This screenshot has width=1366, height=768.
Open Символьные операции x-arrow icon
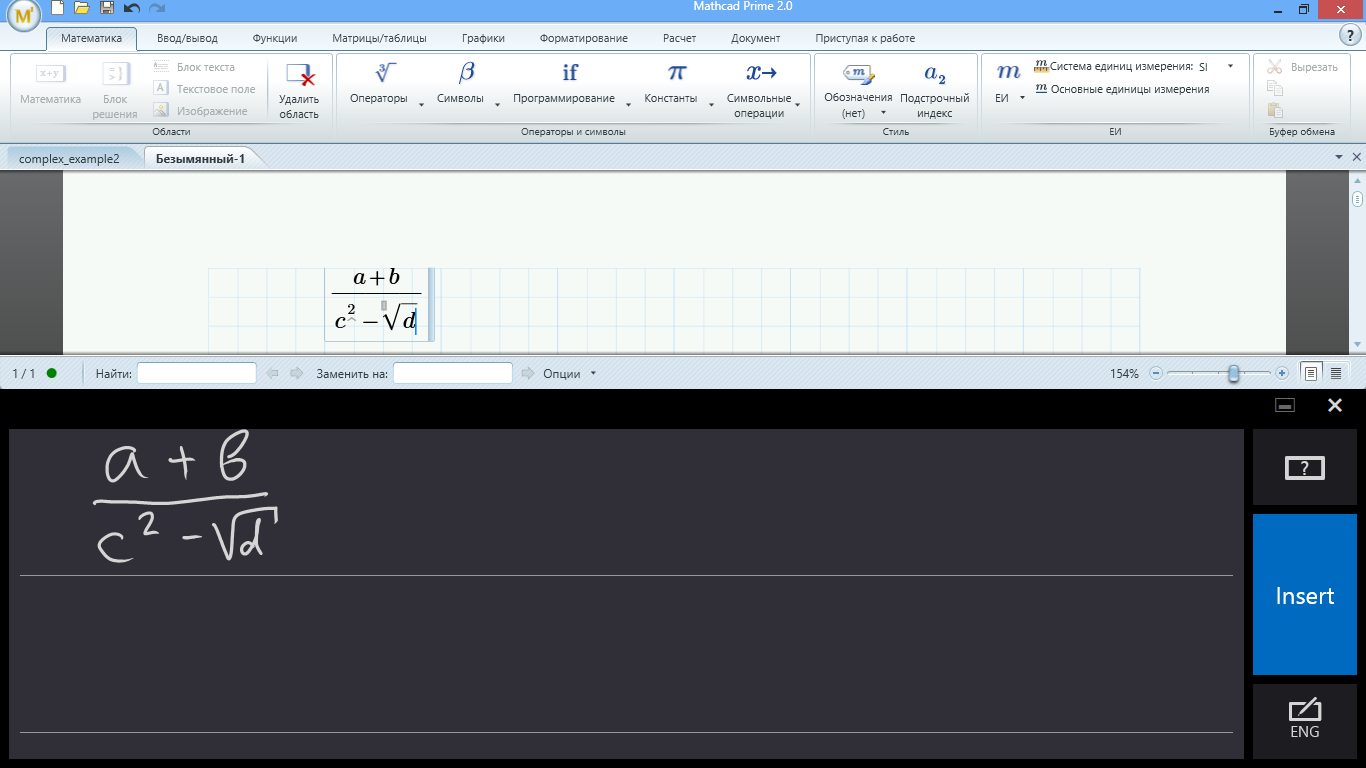click(761, 73)
